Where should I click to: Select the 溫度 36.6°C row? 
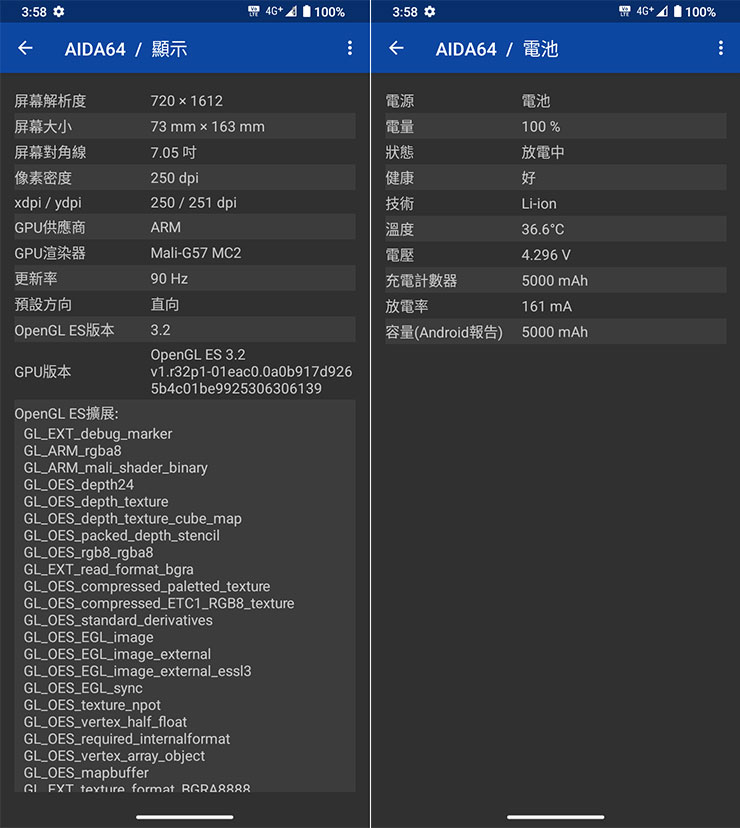click(x=555, y=229)
